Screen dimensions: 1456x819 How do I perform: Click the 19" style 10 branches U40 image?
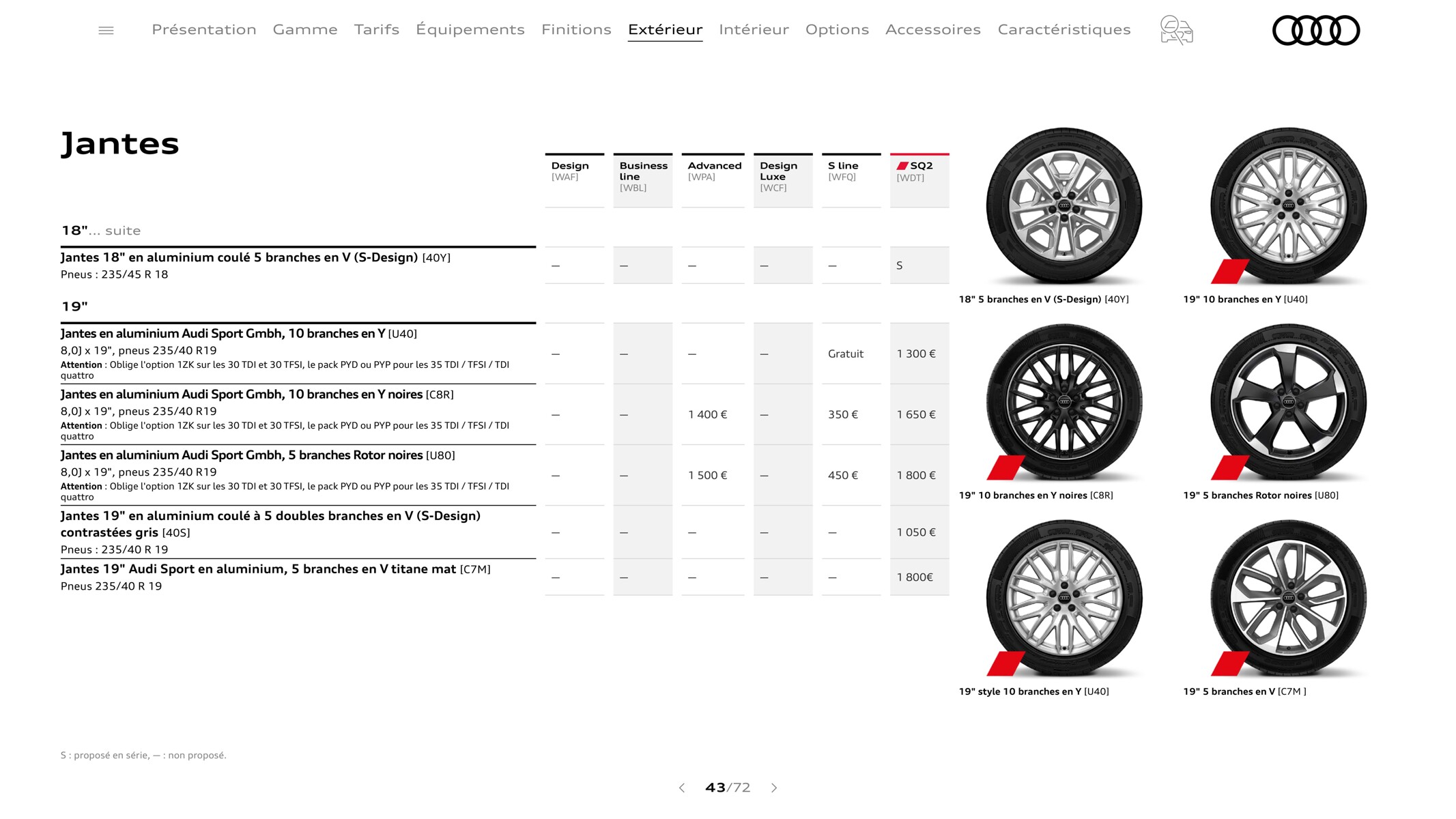pyautogui.click(x=1064, y=598)
